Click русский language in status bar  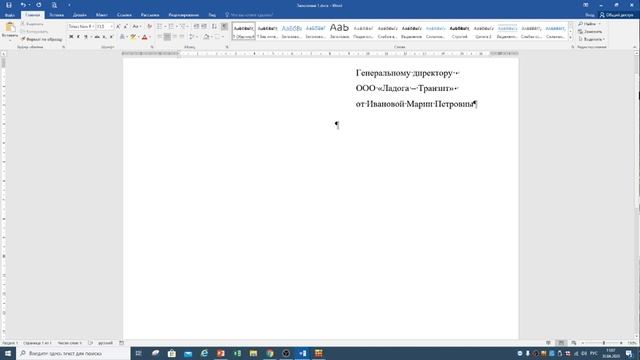coord(105,343)
